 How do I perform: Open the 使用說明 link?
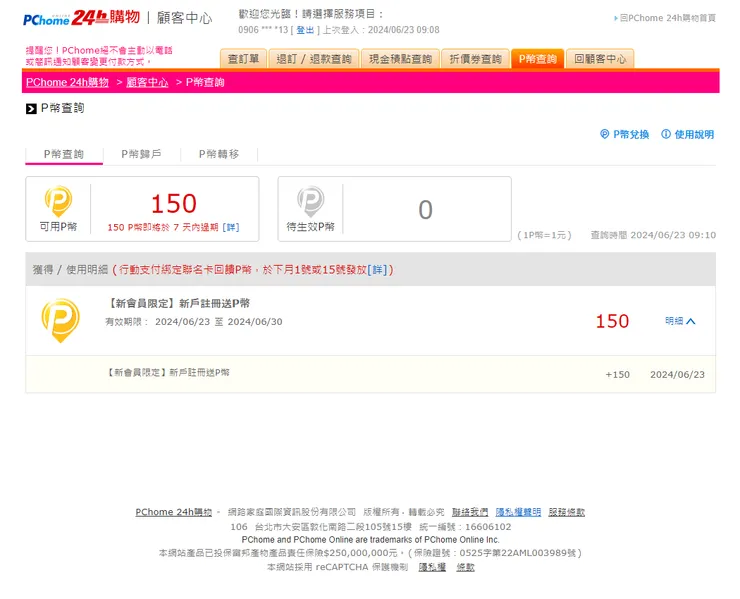point(694,135)
